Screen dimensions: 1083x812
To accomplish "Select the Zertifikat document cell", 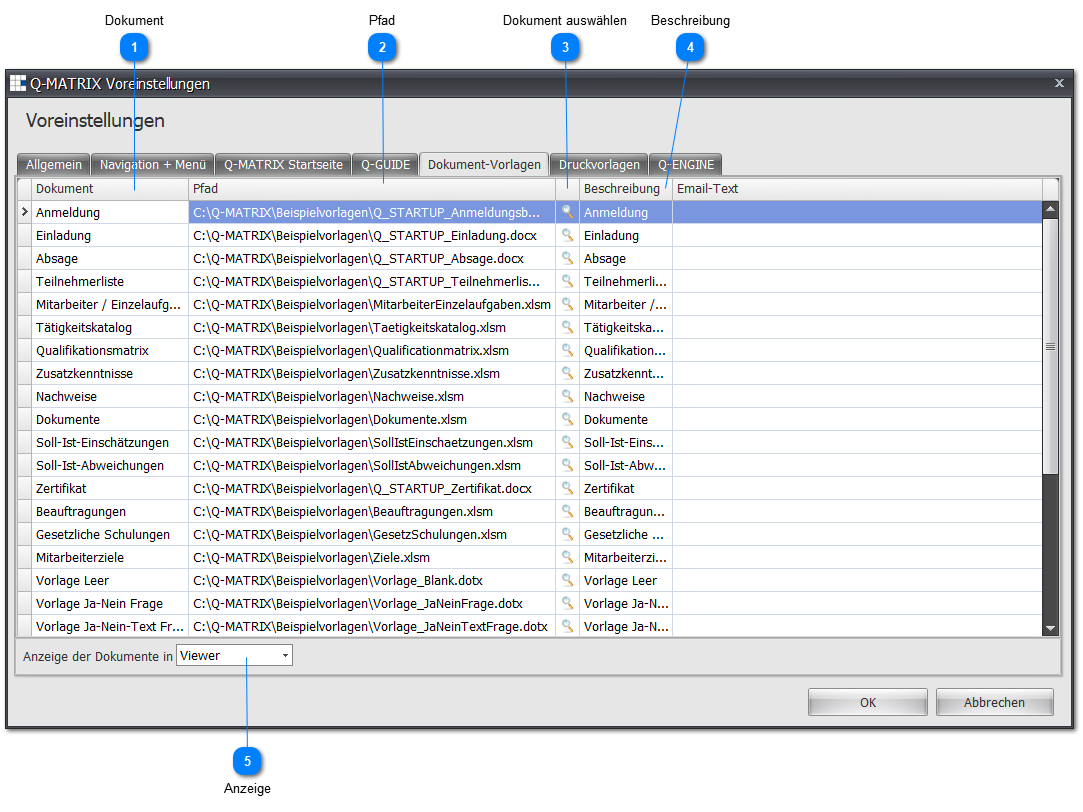I will point(110,488).
